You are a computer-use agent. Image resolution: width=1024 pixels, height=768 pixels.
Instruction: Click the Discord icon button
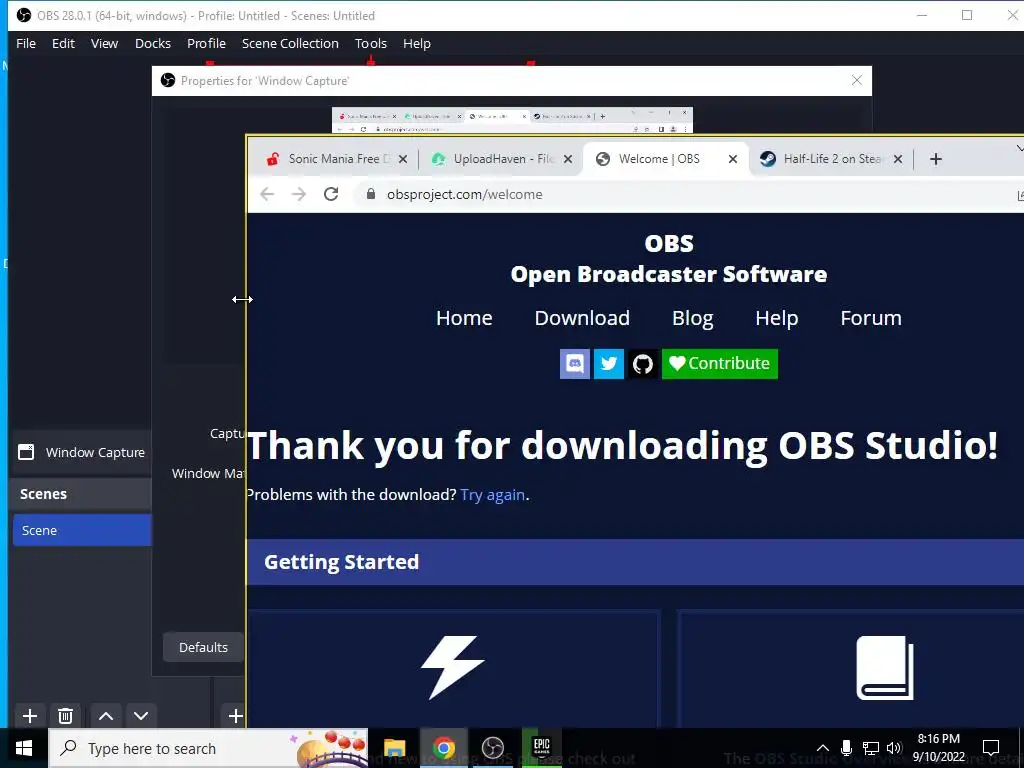[x=575, y=363]
